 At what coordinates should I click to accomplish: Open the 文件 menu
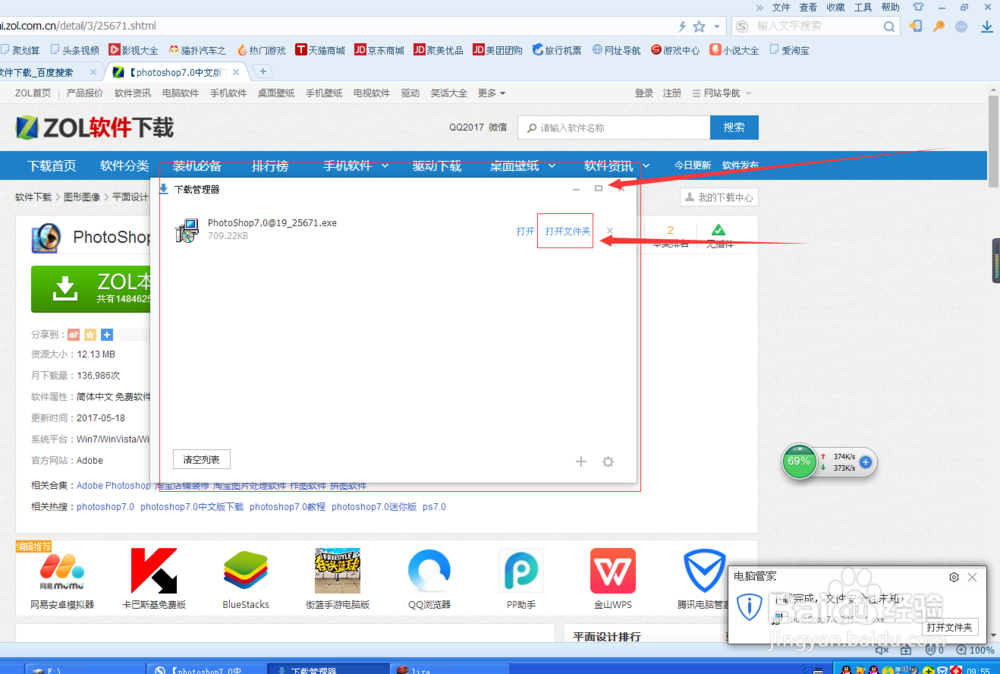pos(781,8)
